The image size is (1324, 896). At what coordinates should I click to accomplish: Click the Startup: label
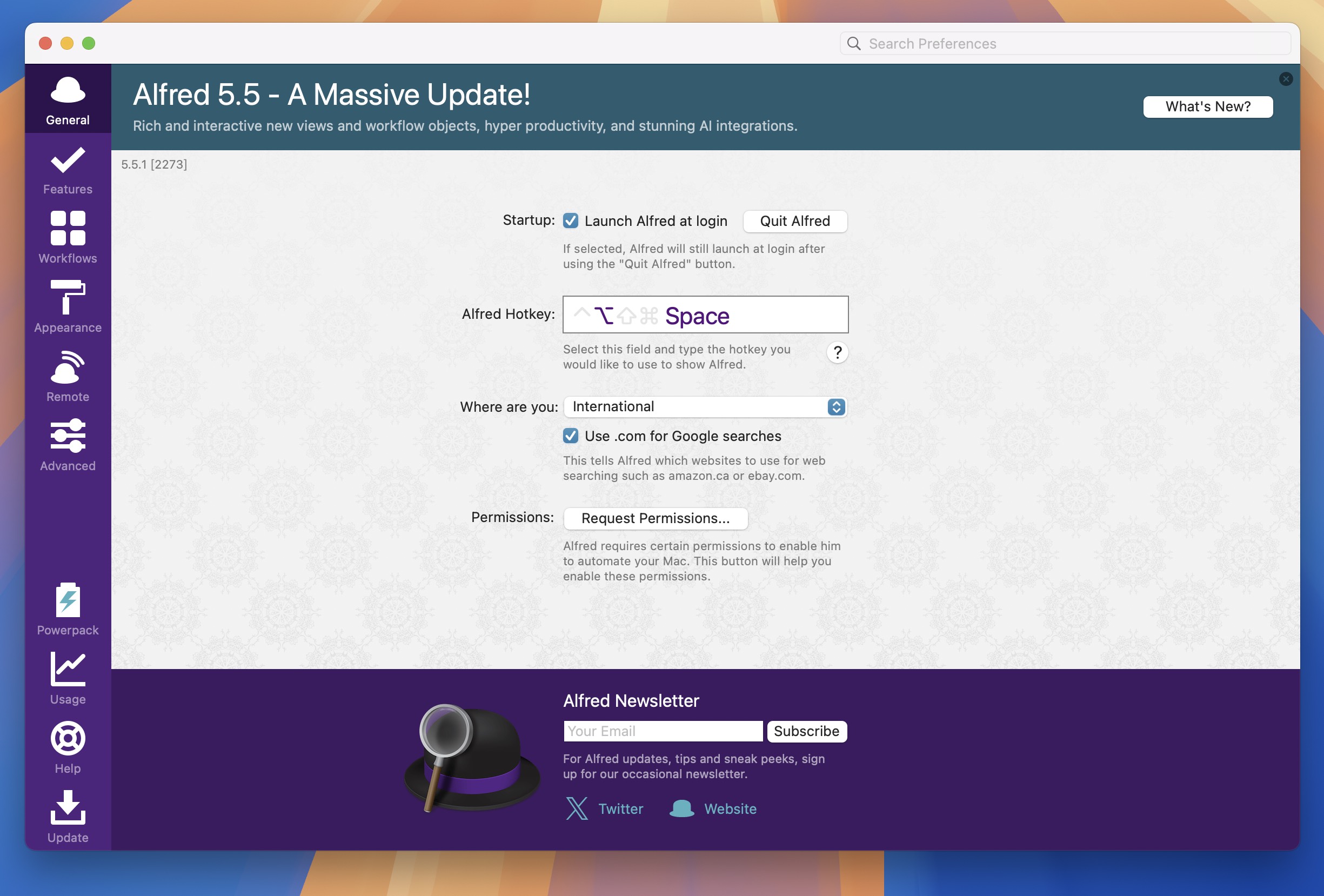[x=529, y=220]
